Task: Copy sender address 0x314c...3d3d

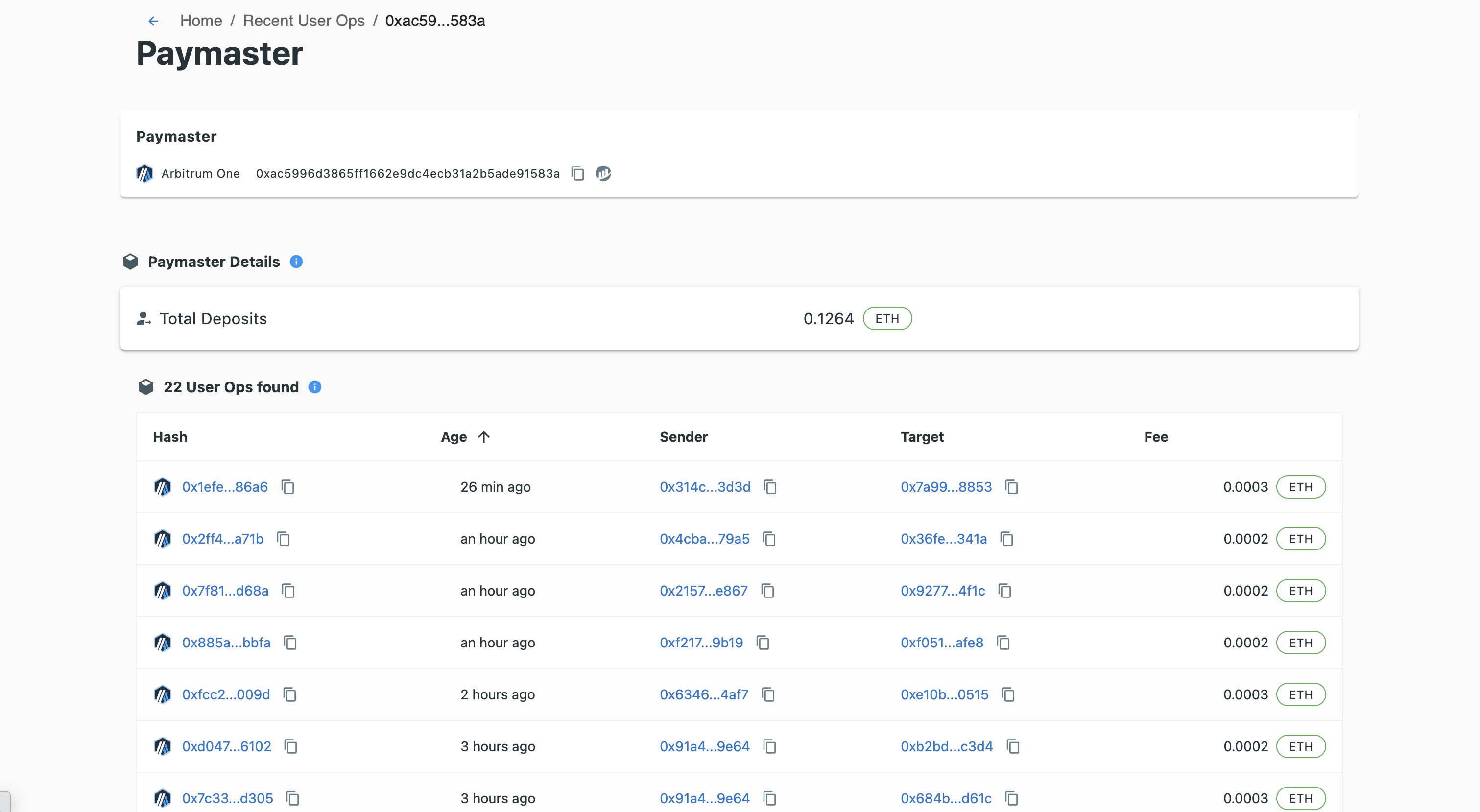Action: [x=770, y=487]
